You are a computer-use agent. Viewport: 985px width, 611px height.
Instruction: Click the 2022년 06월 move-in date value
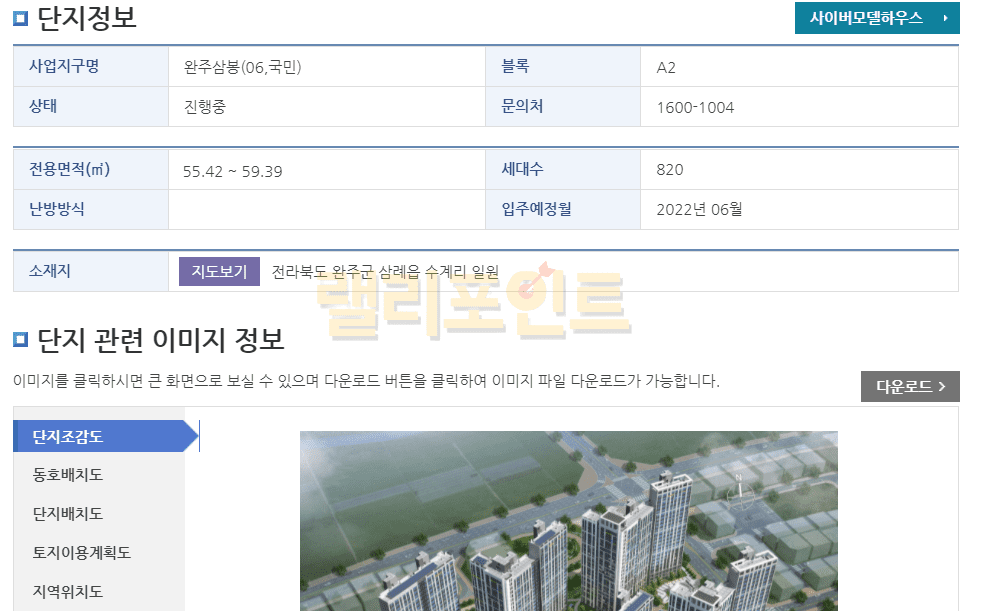pyautogui.click(x=699, y=209)
